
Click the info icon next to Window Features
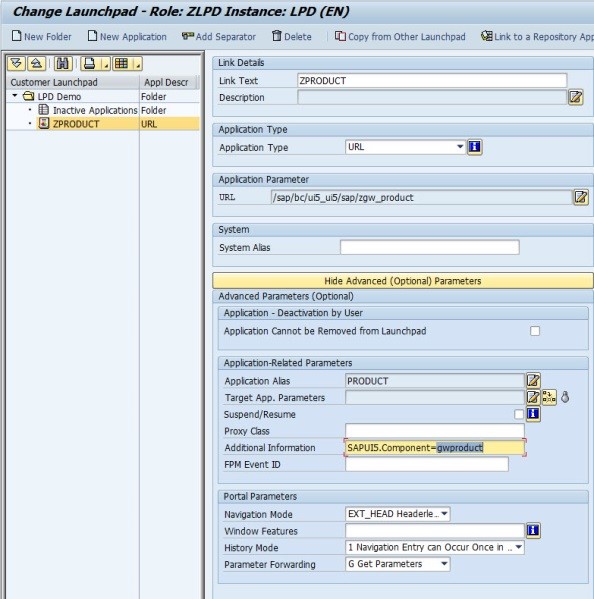(x=533, y=530)
